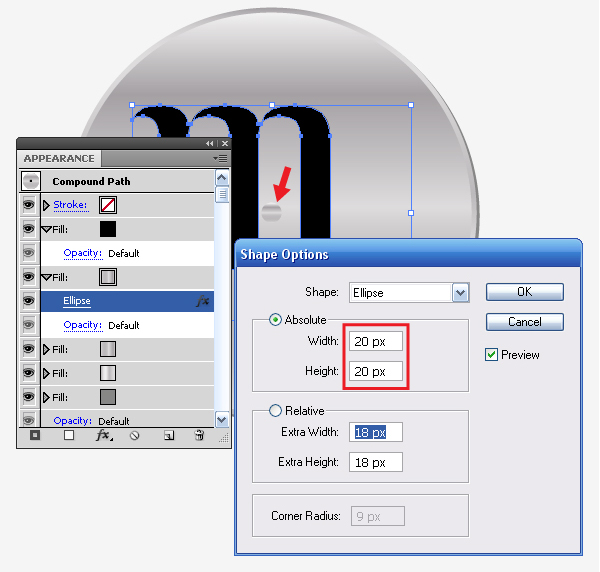
Task: Click the Extra Height field
Action: coord(376,462)
